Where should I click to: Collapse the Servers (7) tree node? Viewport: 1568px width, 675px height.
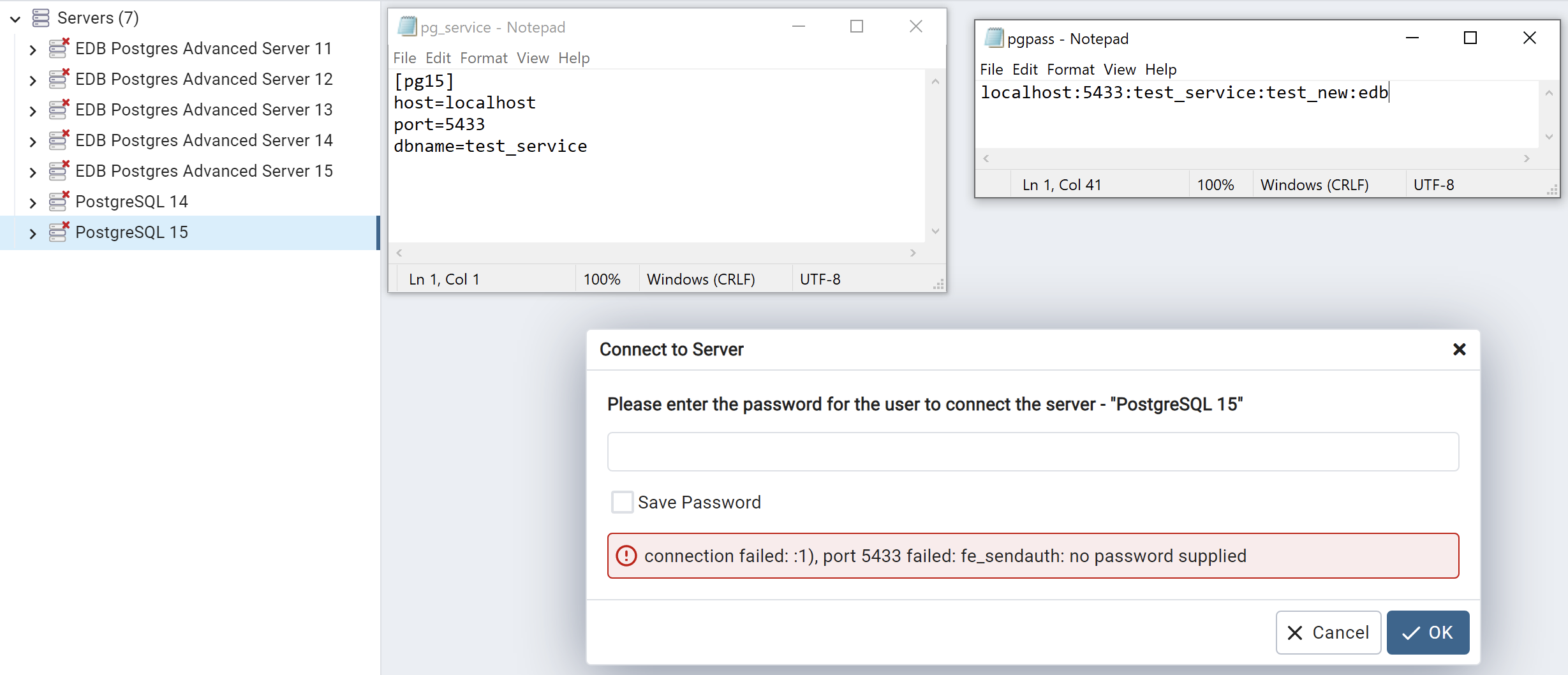[14, 18]
